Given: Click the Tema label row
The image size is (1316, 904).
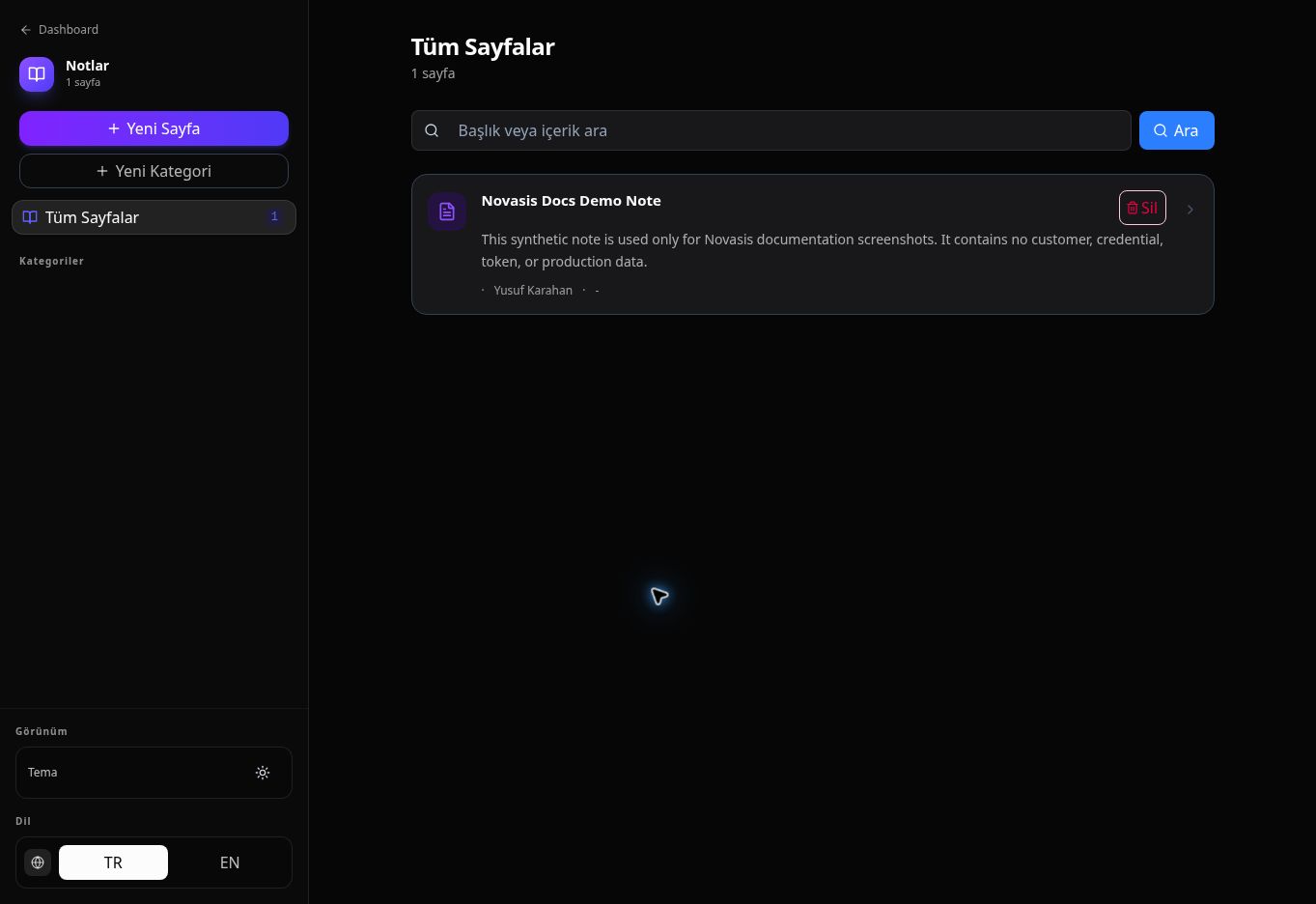Looking at the screenshot, I should tap(154, 773).
